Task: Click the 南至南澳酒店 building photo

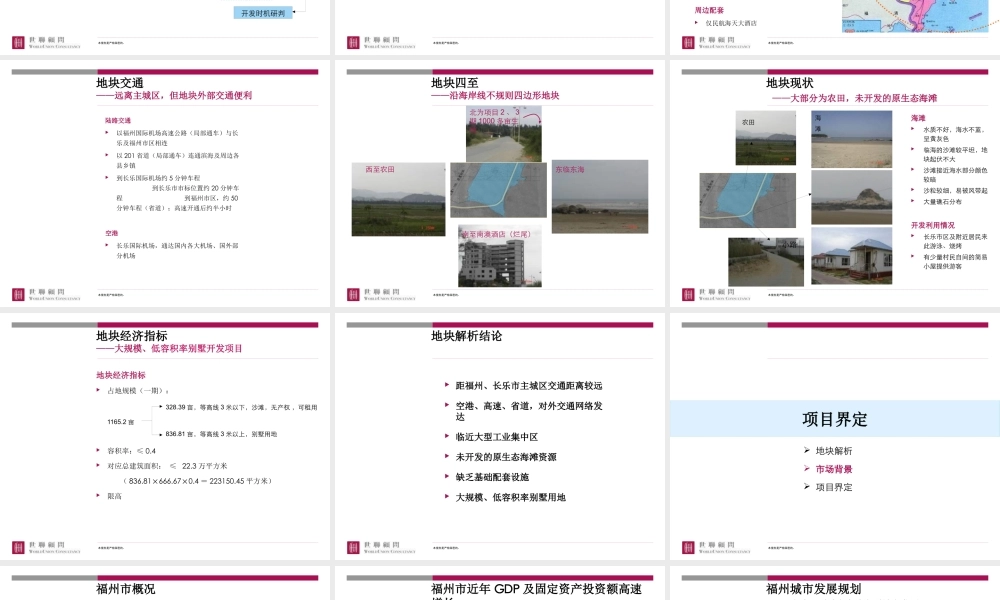Action: coord(500,256)
